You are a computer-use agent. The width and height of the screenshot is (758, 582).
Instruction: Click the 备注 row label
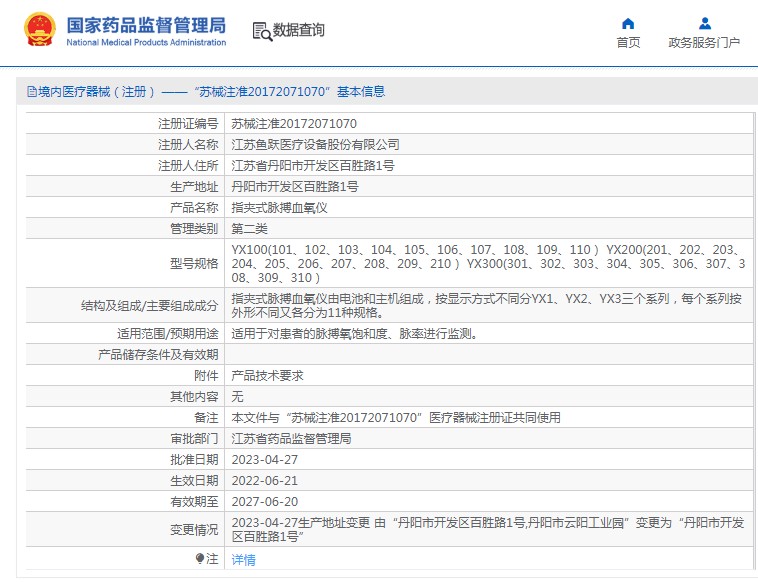pyautogui.click(x=206, y=418)
